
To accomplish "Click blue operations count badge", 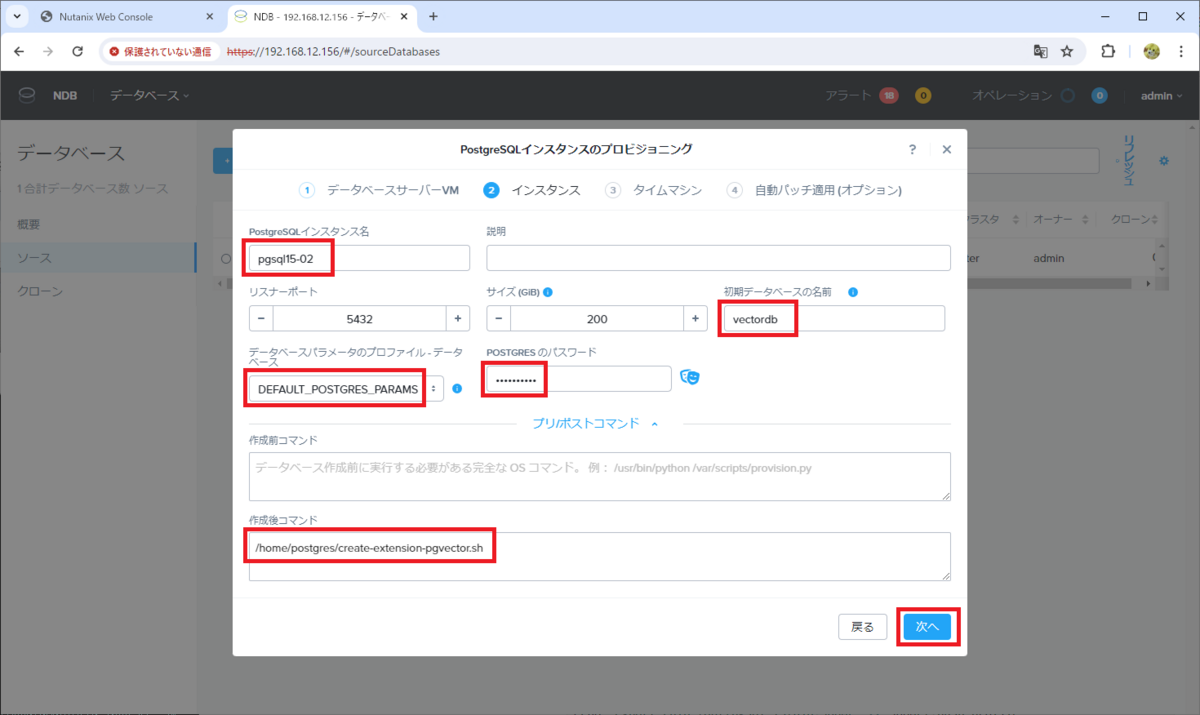I will pos(1099,96).
